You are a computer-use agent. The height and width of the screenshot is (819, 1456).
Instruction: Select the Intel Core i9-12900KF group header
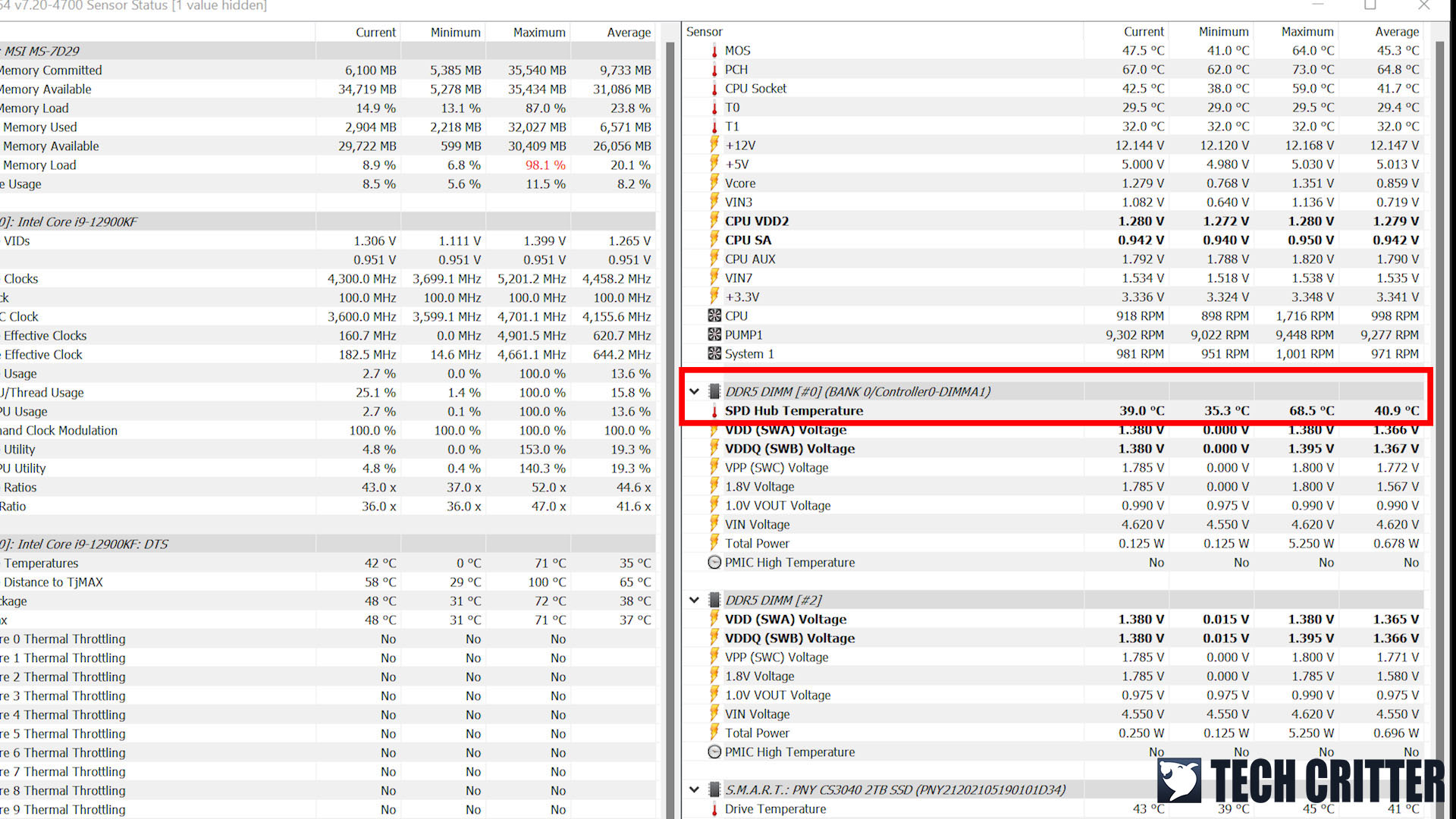tap(328, 221)
